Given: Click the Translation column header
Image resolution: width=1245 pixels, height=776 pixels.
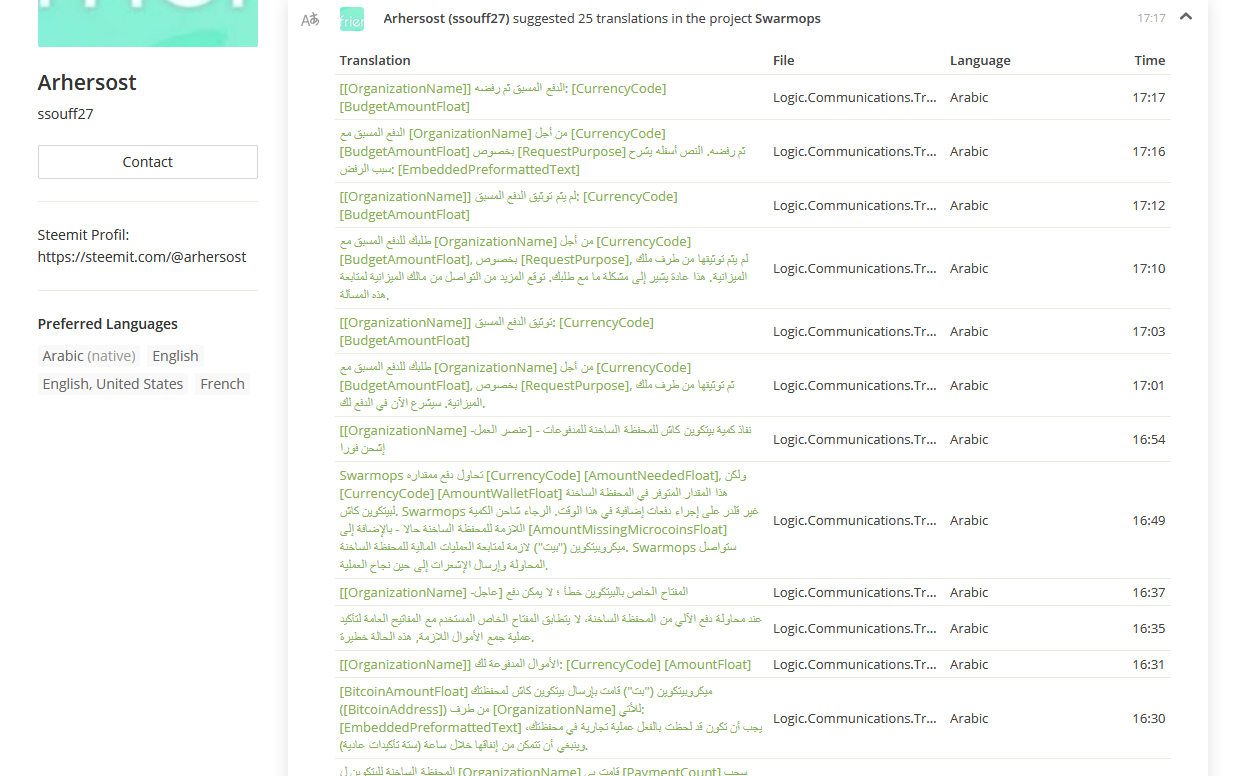Looking at the screenshot, I should coord(375,60).
